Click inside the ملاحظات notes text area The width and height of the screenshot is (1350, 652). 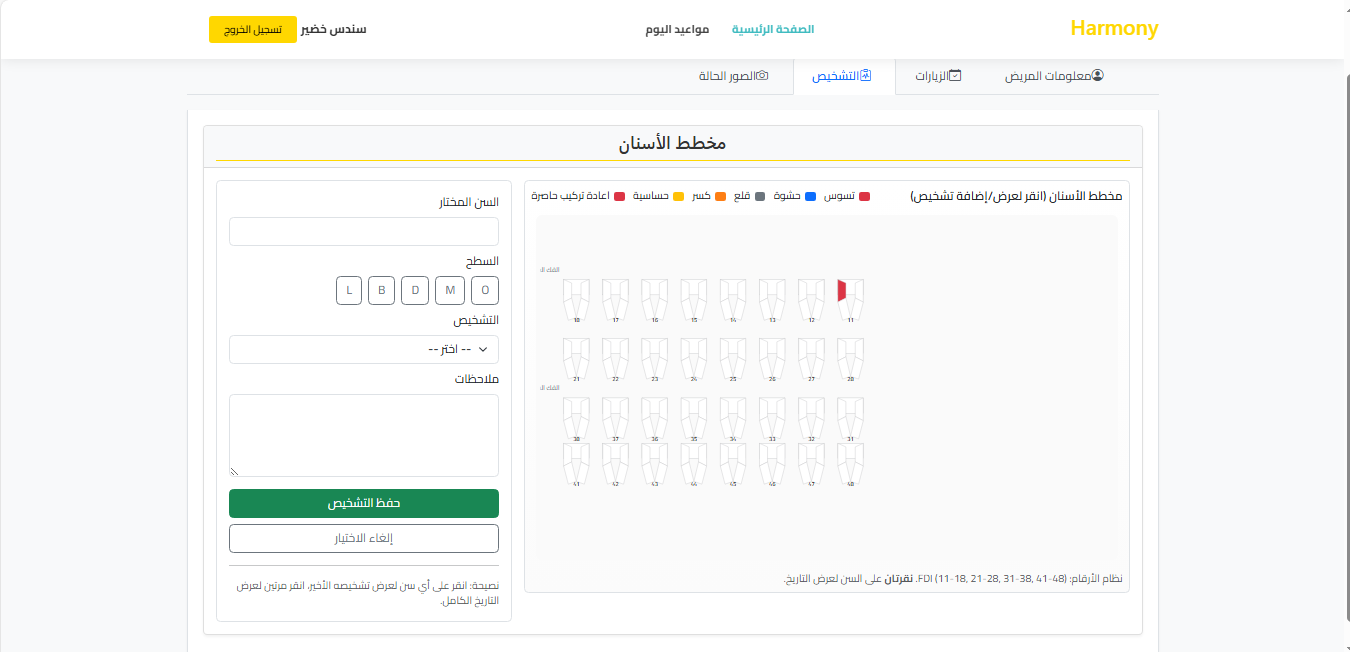364,435
